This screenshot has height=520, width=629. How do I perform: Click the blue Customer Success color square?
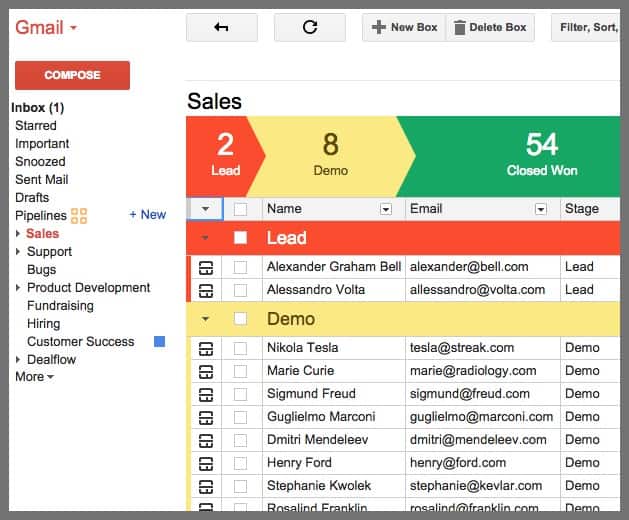tap(159, 342)
